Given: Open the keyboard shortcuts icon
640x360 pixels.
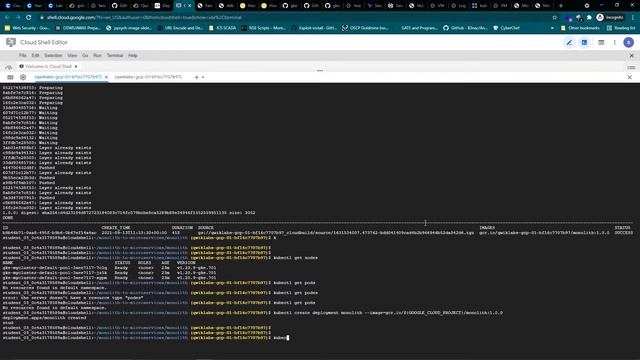Looking at the screenshot, I should [10, 77].
